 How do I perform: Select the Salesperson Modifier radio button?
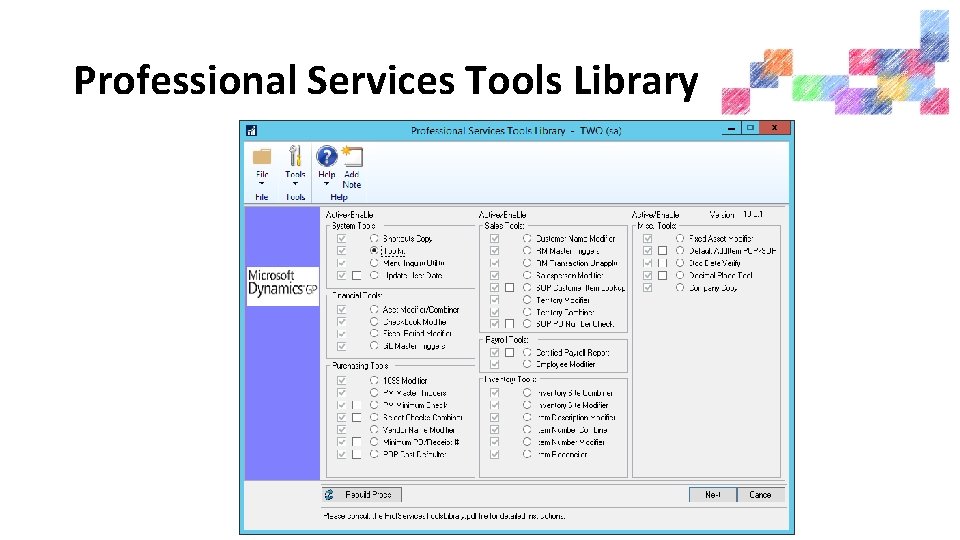(x=527, y=275)
